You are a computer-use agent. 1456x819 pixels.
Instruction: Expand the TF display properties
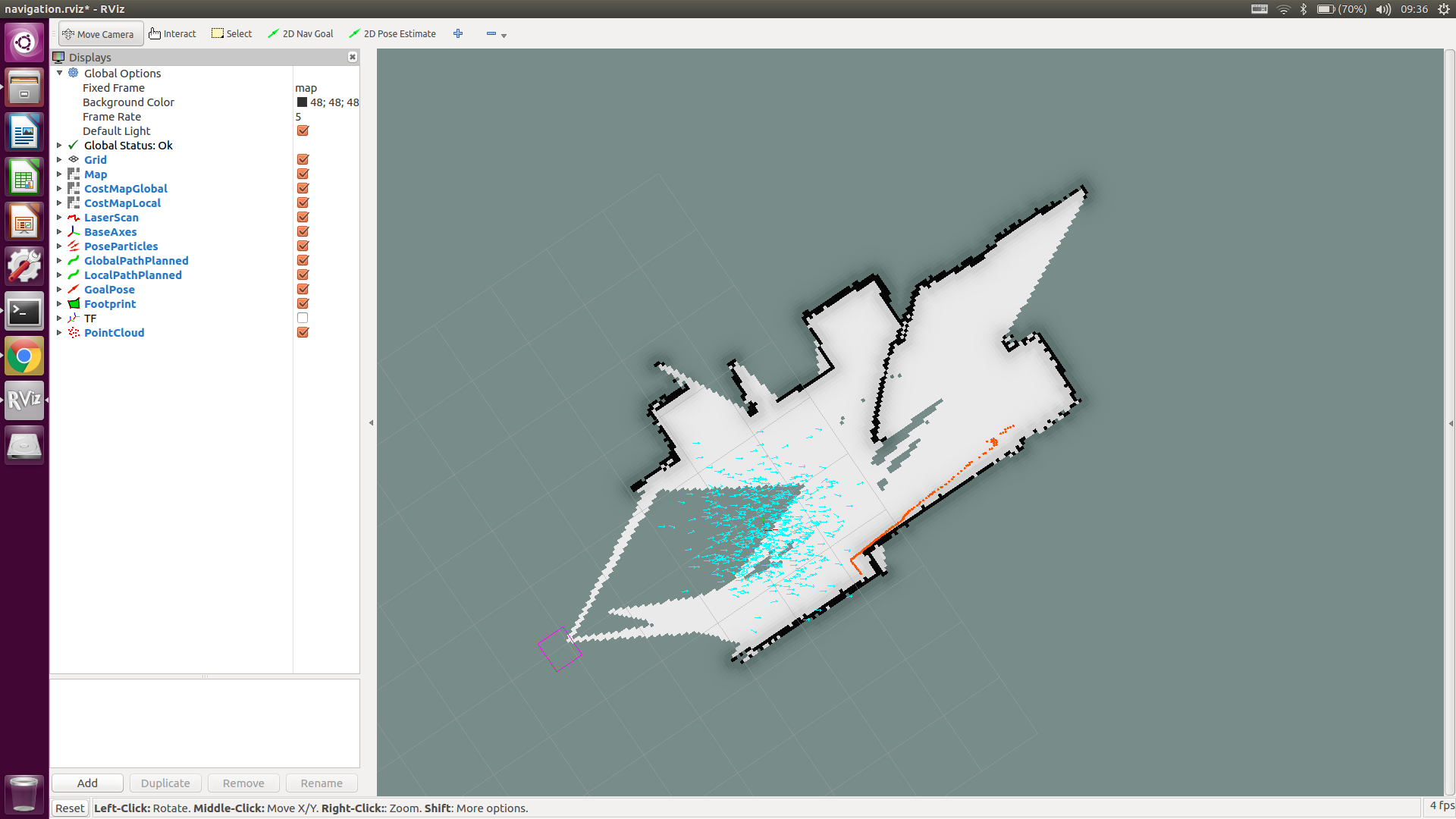pos(59,318)
